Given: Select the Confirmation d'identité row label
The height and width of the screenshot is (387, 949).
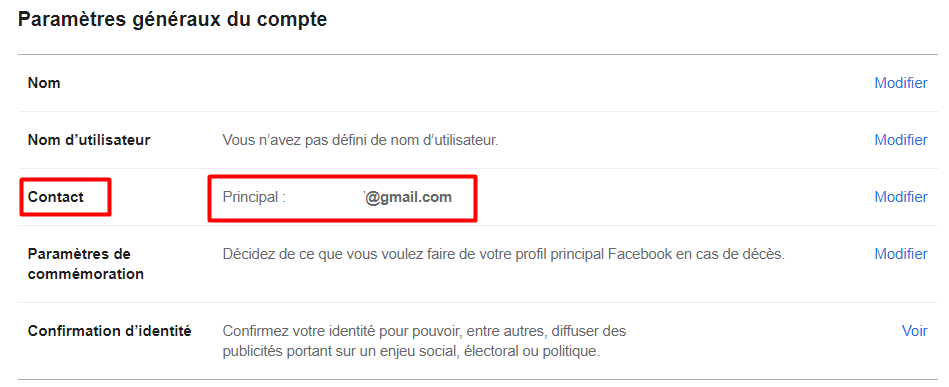Looking at the screenshot, I should tap(110, 331).
